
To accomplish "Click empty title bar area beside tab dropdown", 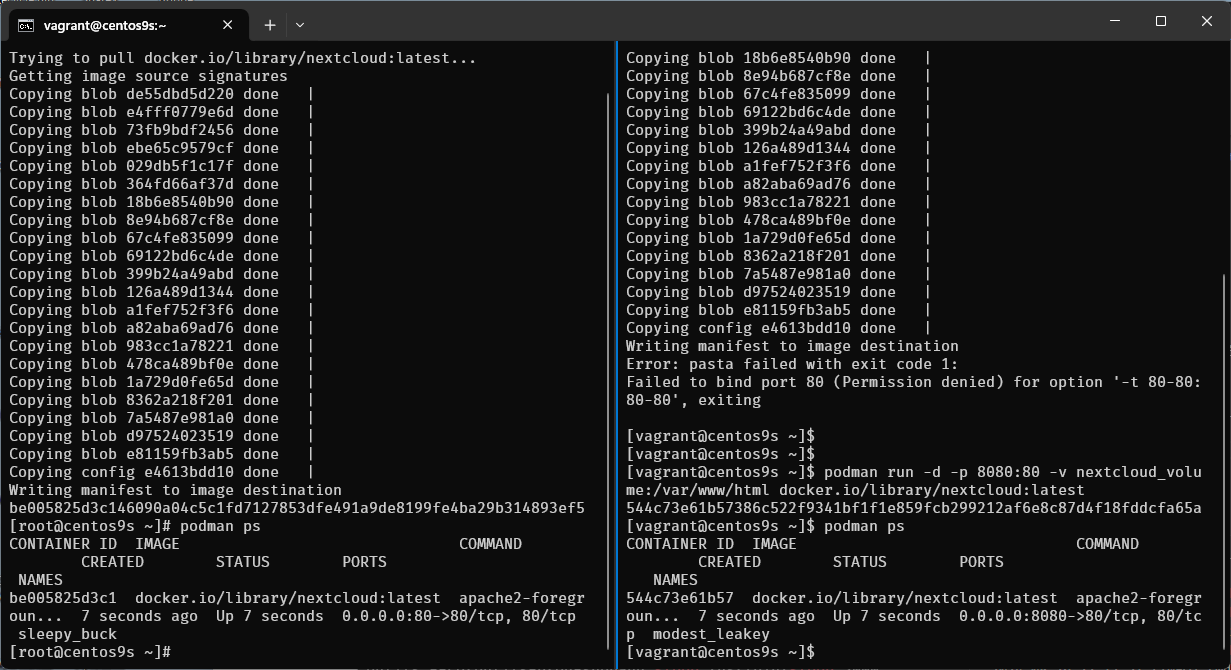I will click(x=700, y=22).
